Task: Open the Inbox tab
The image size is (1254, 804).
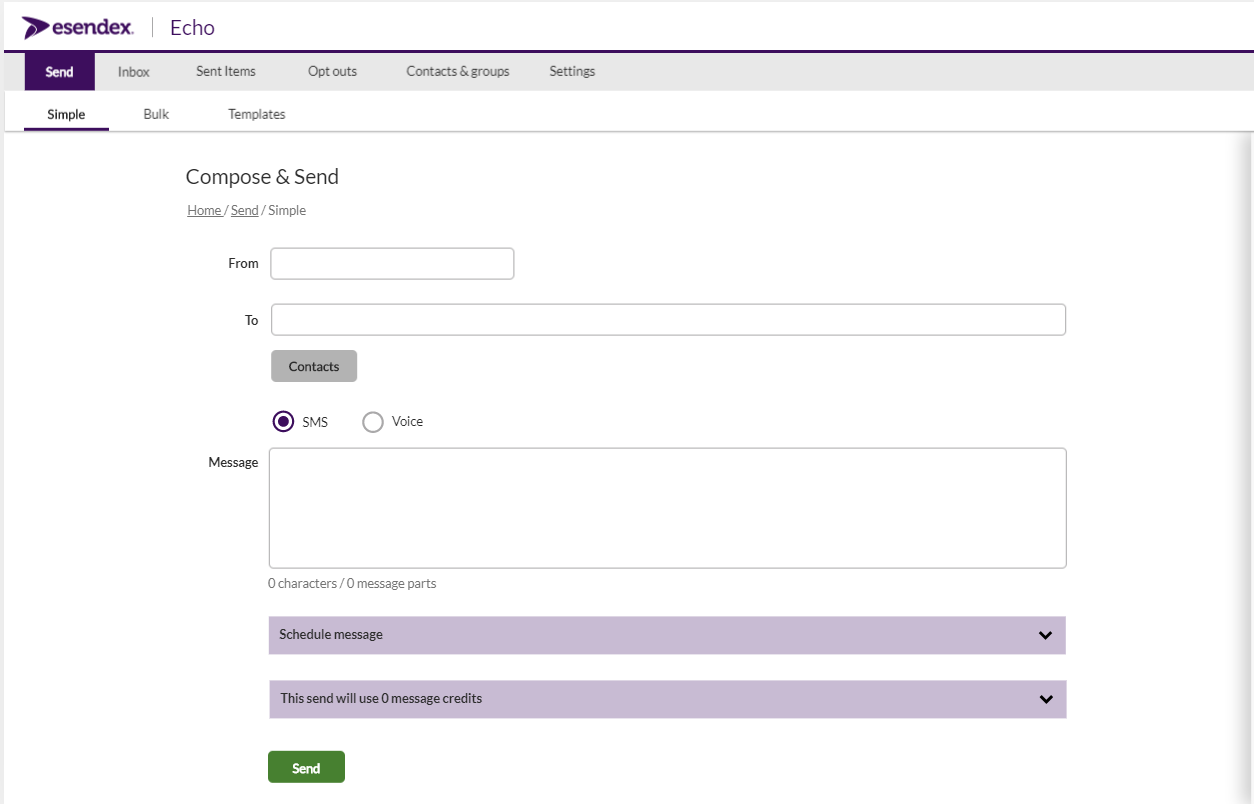Action: [133, 72]
